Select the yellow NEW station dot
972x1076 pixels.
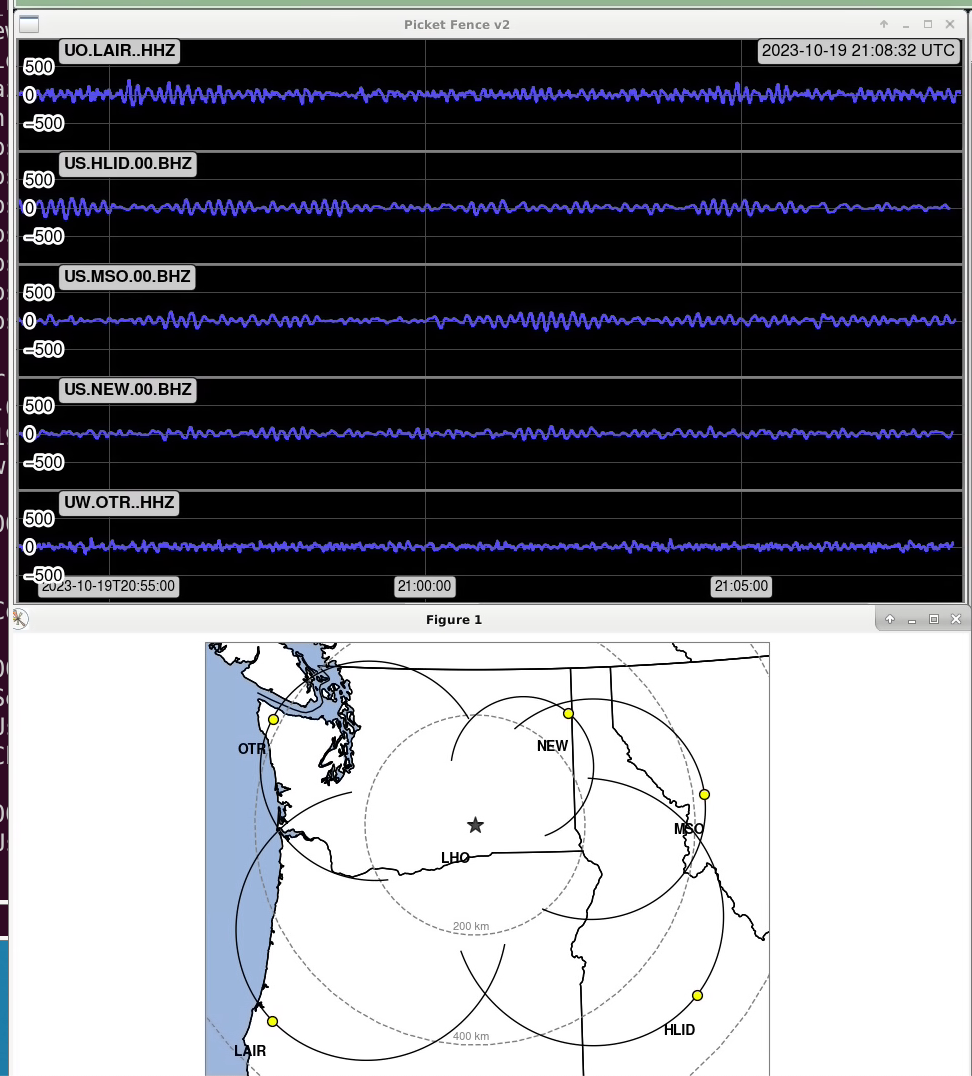click(x=568, y=713)
